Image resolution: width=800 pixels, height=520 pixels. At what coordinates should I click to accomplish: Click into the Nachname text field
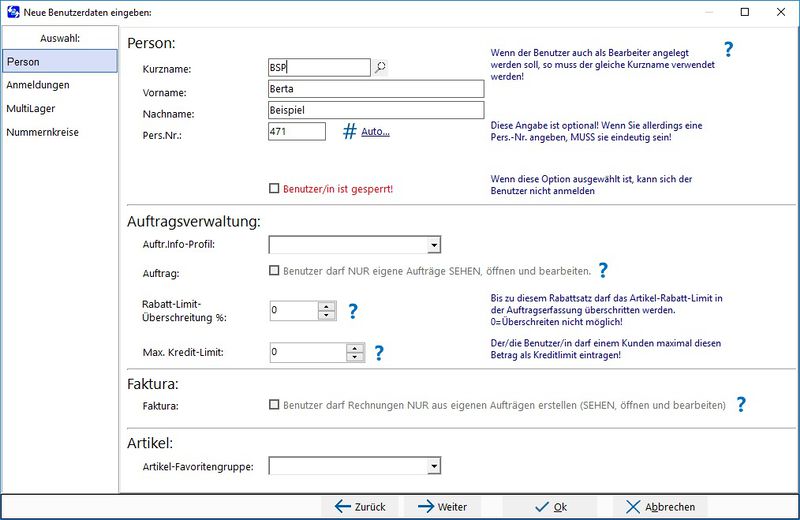(376, 110)
